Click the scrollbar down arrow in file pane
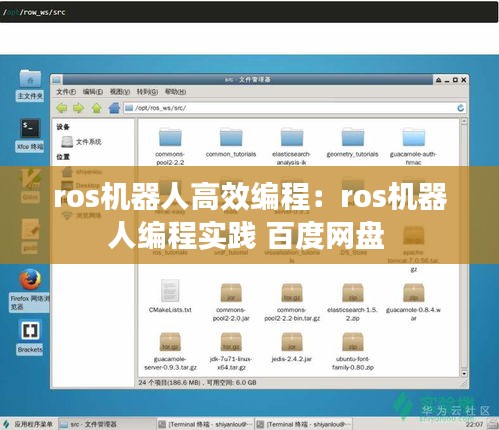The width and height of the screenshot is (499, 430). click(x=464, y=373)
